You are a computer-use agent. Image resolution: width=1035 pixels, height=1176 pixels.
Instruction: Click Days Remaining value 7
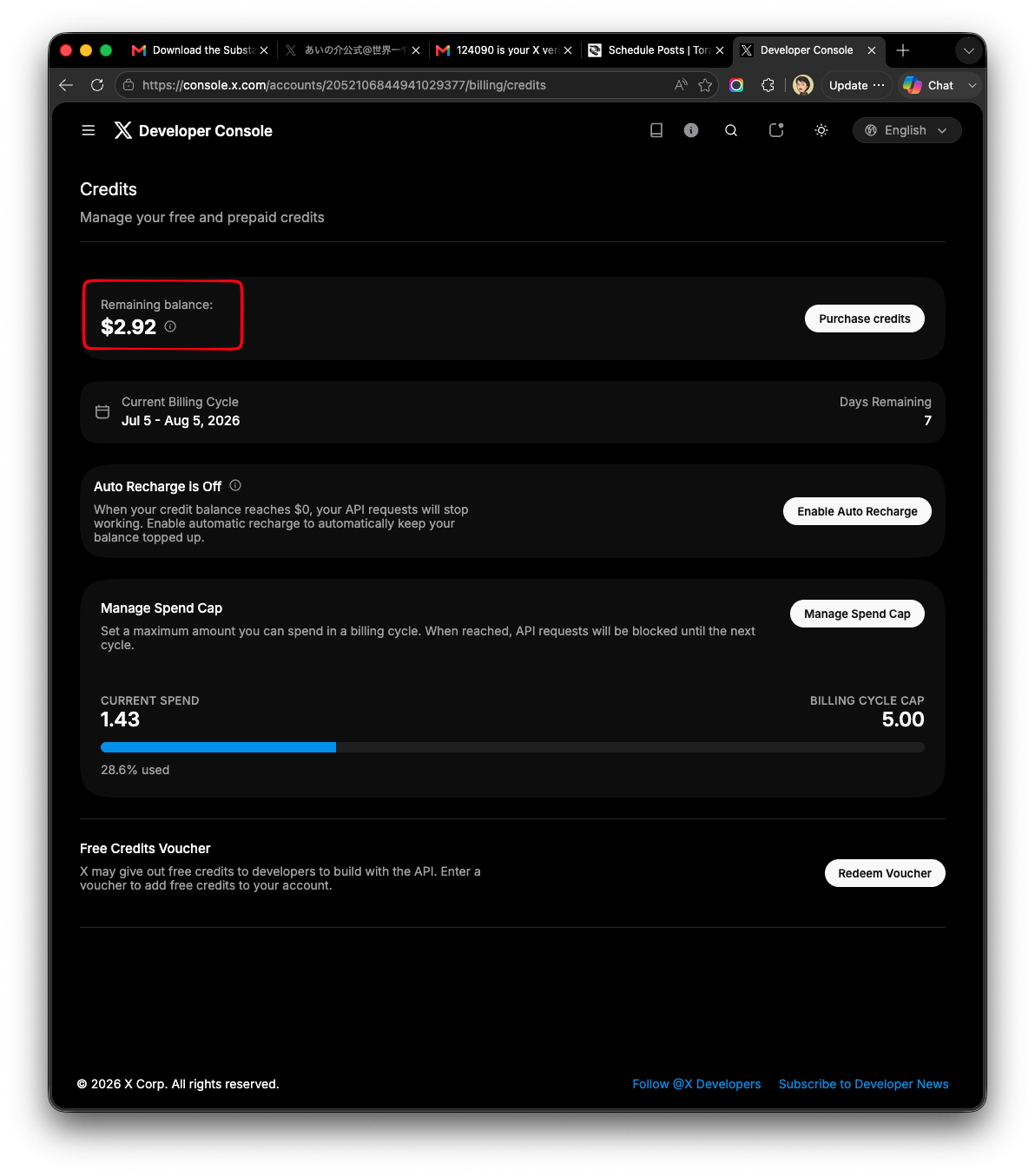pos(927,421)
